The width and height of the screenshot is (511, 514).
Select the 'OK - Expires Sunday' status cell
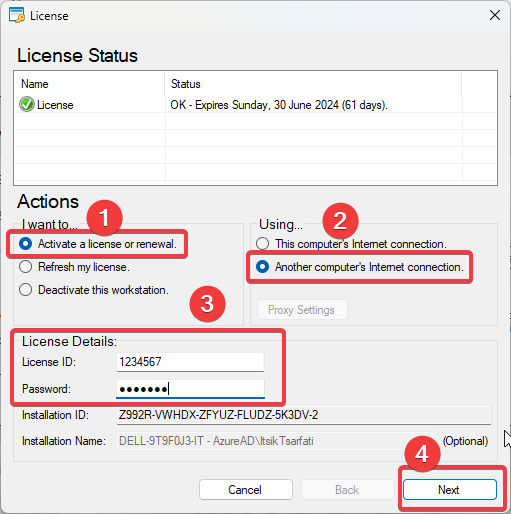279,105
